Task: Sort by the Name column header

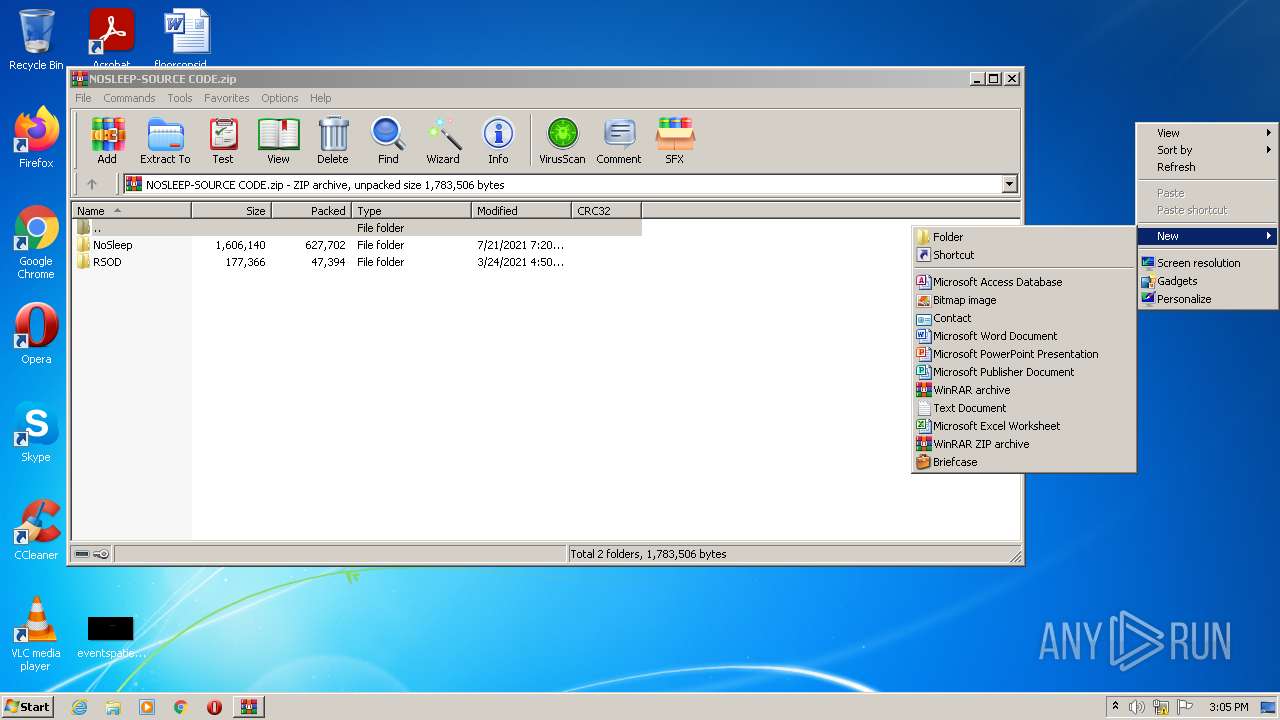Action: click(131, 210)
